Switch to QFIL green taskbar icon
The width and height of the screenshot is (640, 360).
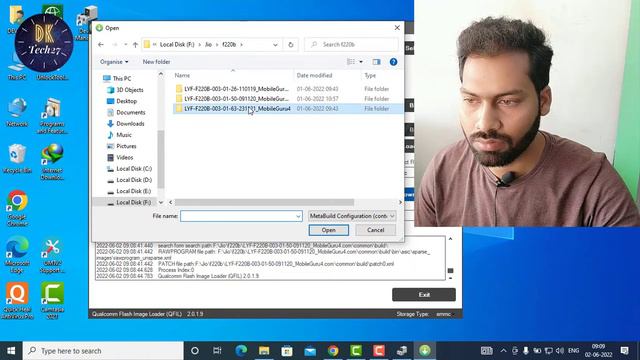[425, 351]
